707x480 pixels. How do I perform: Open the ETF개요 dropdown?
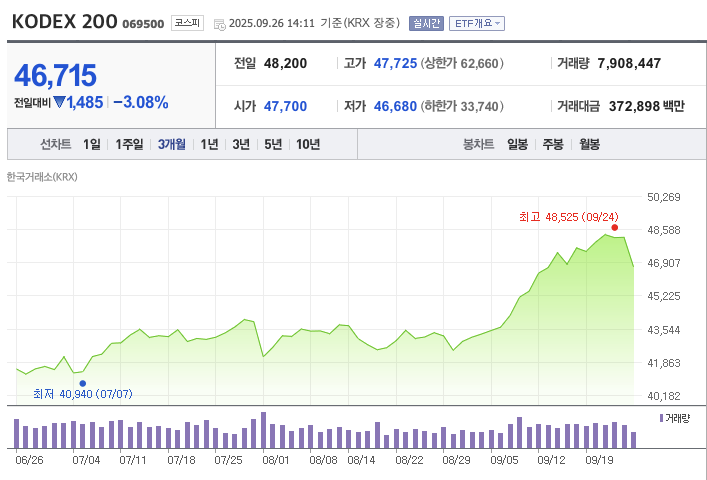pos(476,23)
